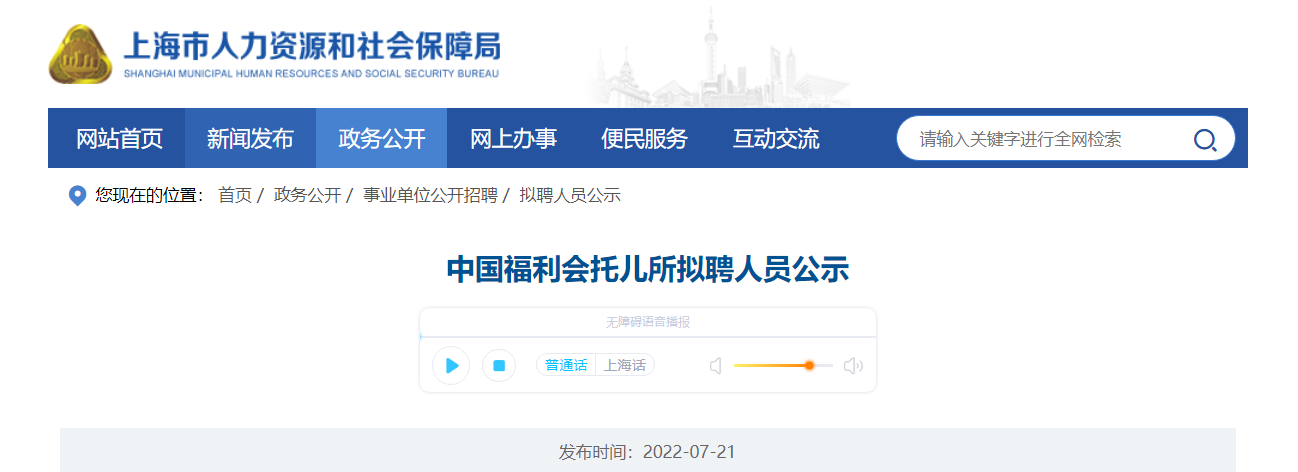Screen dimensions: 1298x472
Task: Open 互动交流 menu item
Action: (775, 139)
